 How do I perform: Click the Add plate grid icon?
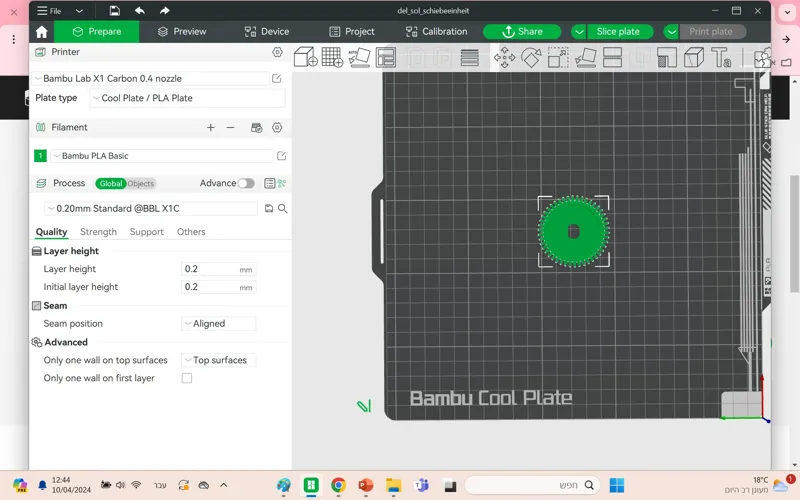coord(332,57)
